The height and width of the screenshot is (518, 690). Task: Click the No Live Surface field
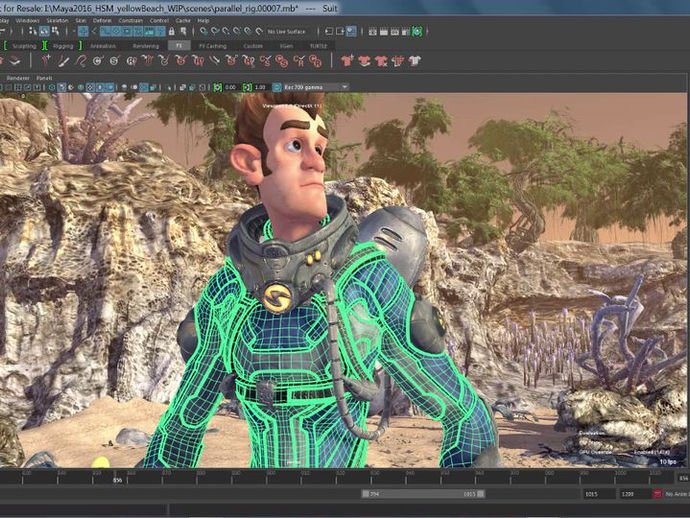(286, 31)
